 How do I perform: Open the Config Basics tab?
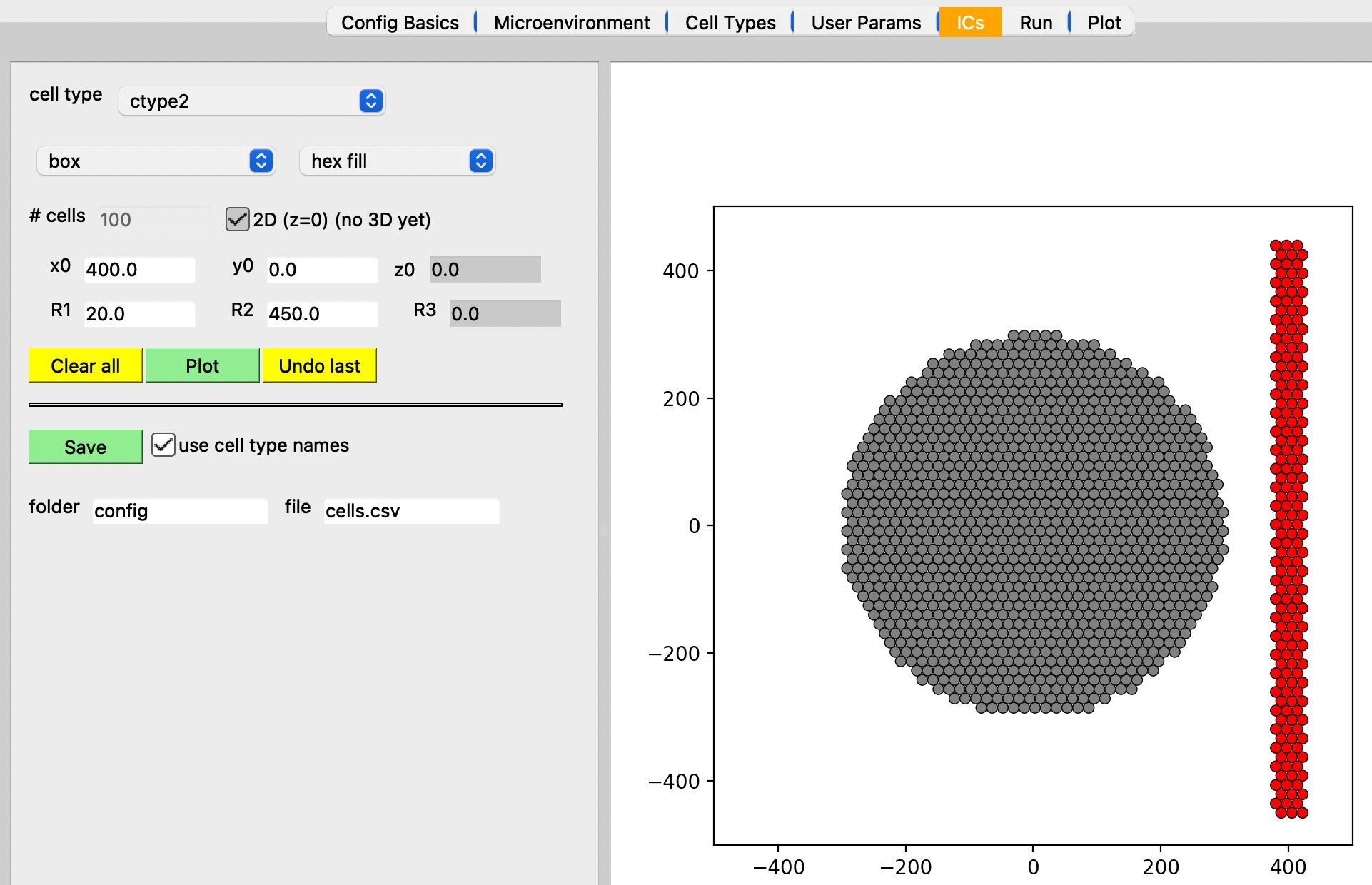click(x=400, y=22)
